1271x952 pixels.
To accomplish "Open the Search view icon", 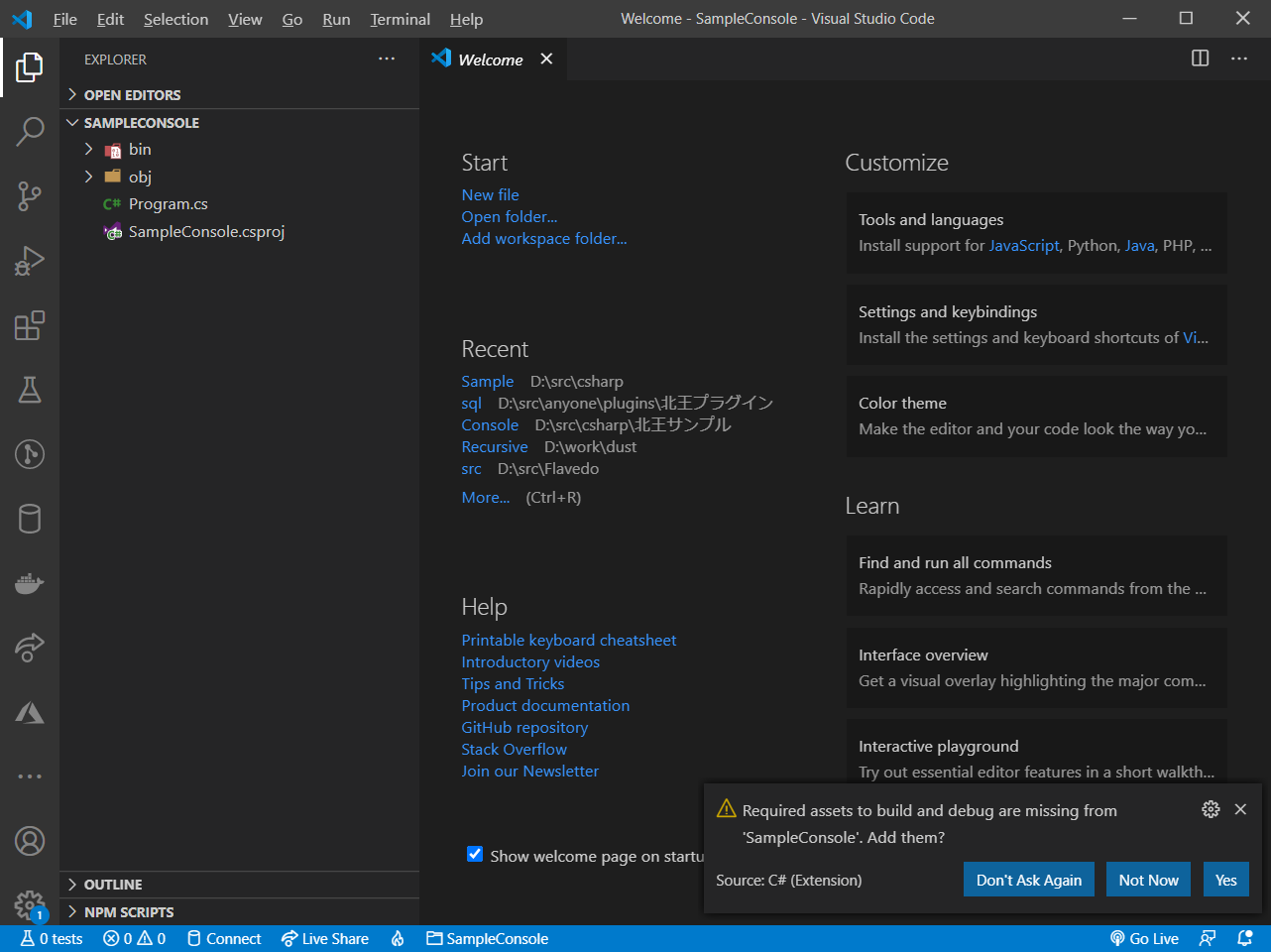I will (30, 132).
